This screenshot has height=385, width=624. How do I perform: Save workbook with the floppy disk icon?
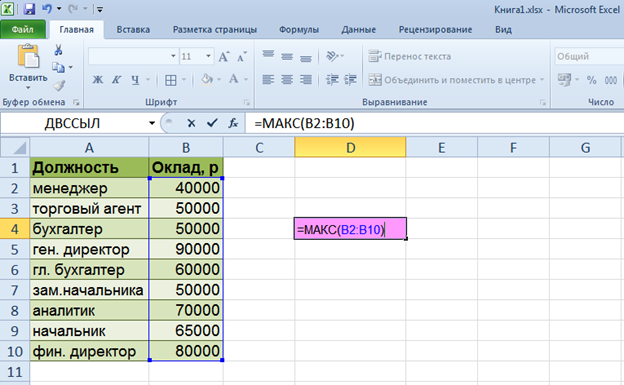(x=29, y=9)
